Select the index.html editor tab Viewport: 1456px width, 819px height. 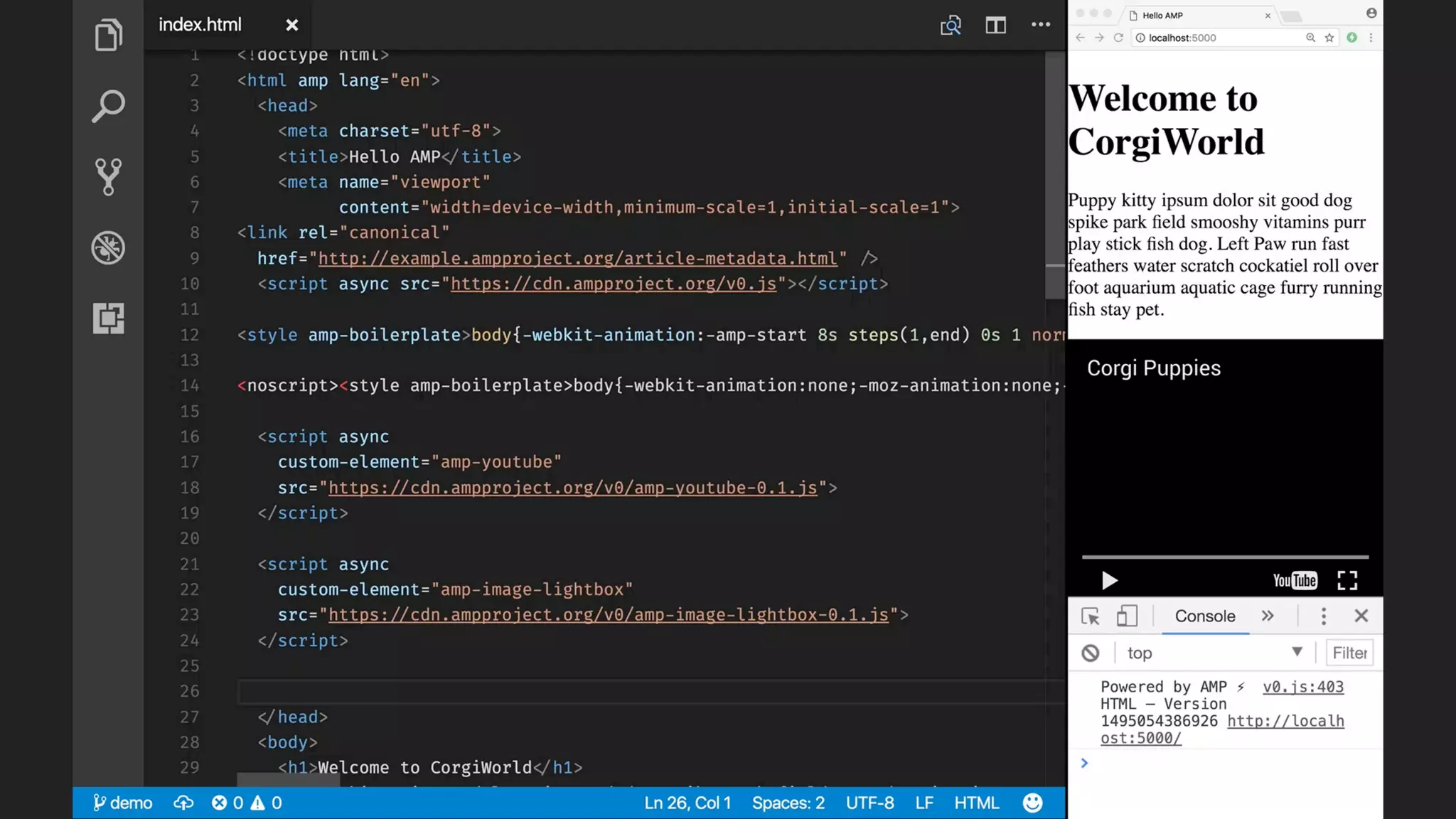pos(200,25)
